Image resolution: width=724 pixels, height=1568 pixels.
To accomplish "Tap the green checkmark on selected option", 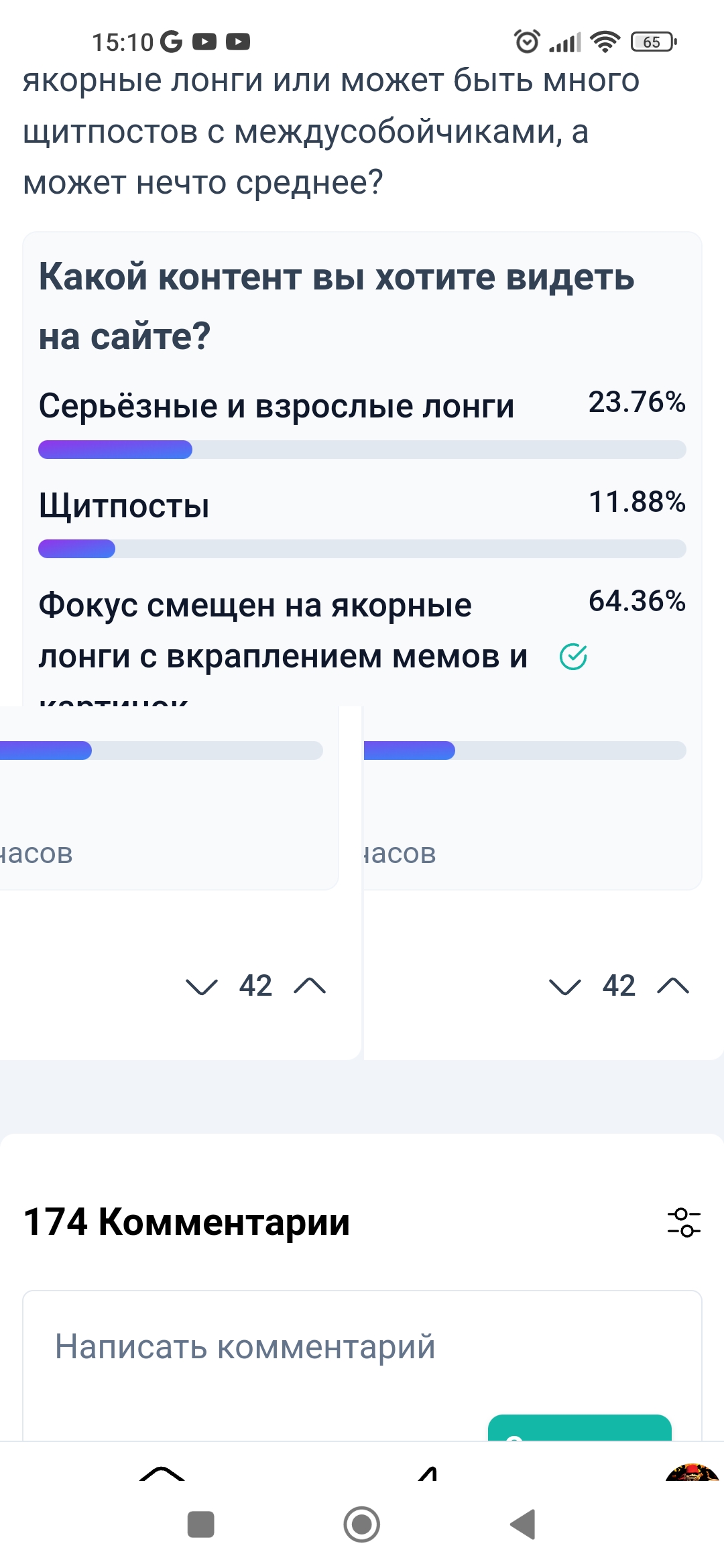I will [x=573, y=657].
